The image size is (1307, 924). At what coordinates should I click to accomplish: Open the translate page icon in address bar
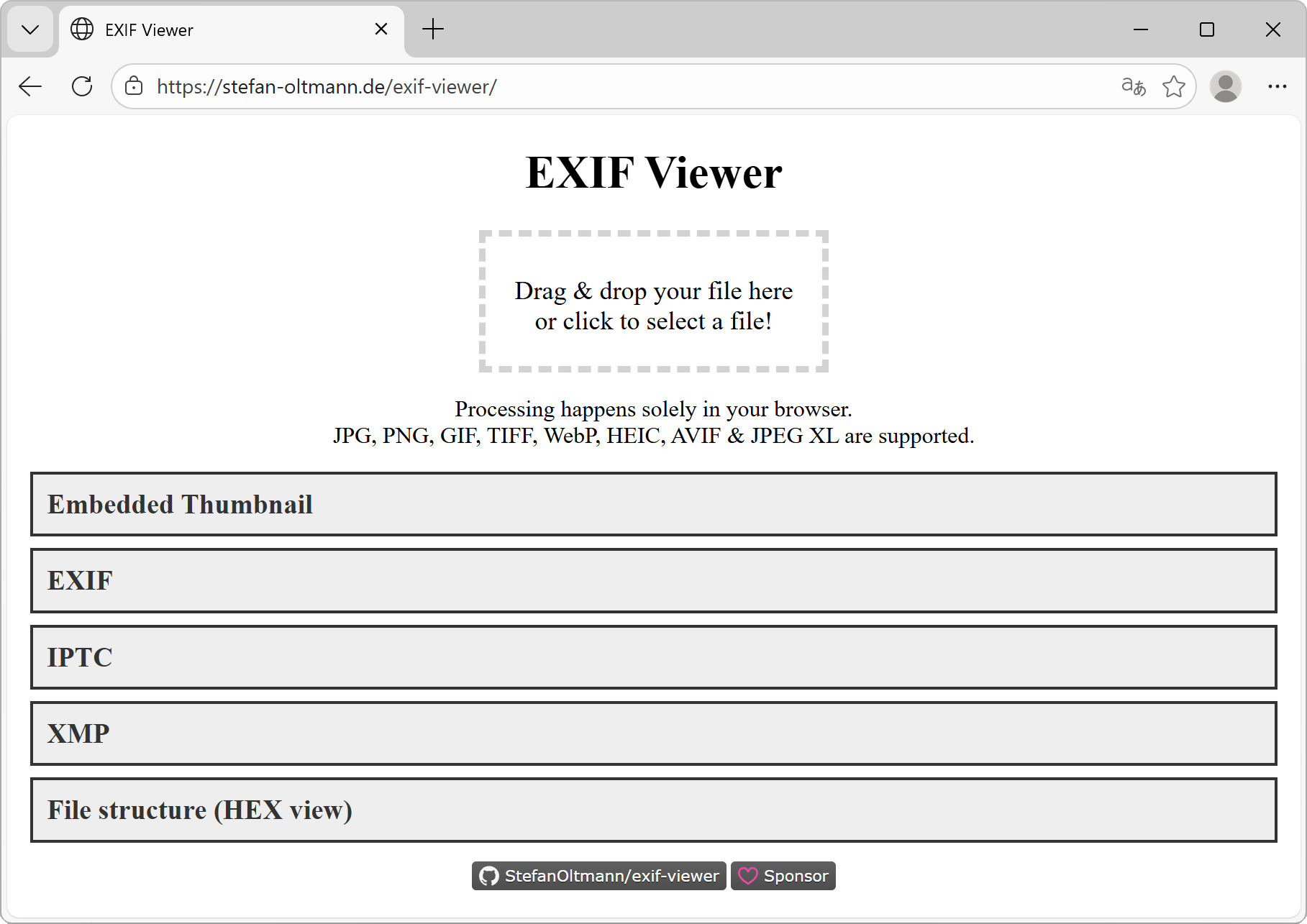pyautogui.click(x=1133, y=86)
